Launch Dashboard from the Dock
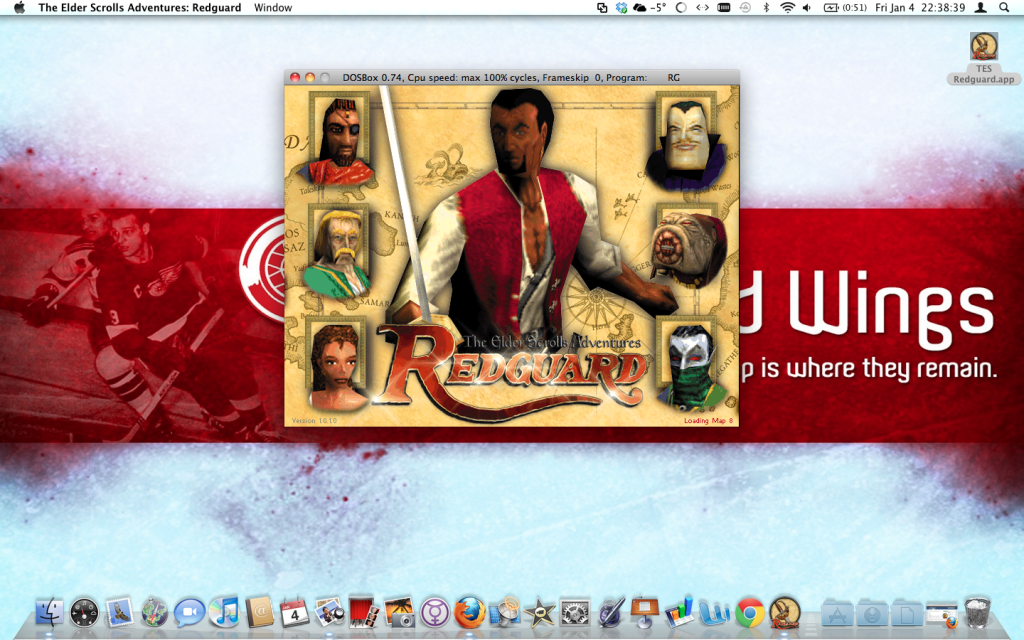Viewport: 1024px width, 640px height. pyautogui.click(x=84, y=613)
